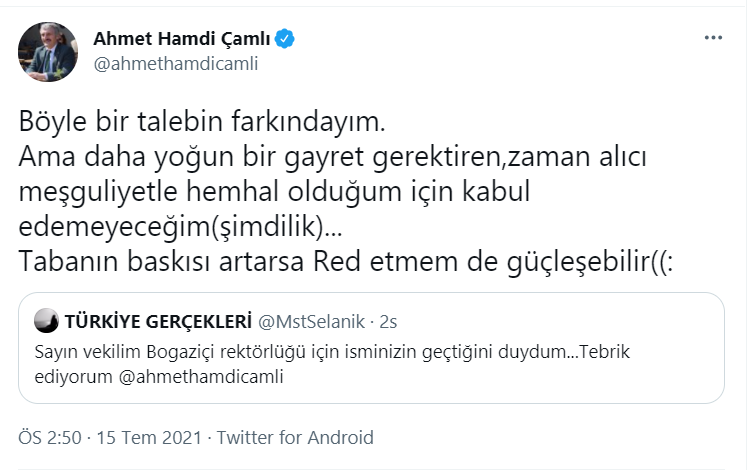Click the TÜRKİYE GERÇEKLERİ avatar in quoted tweet
Image resolution: width=747 pixels, height=470 pixels.
click(46, 321)
